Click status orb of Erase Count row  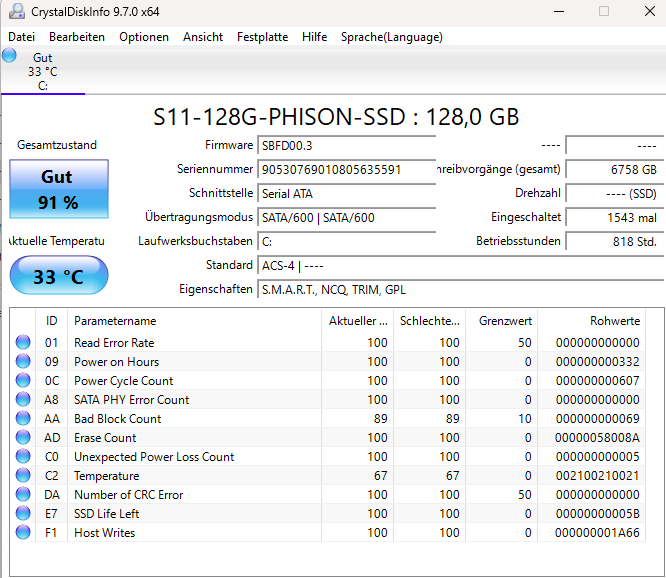23,437
